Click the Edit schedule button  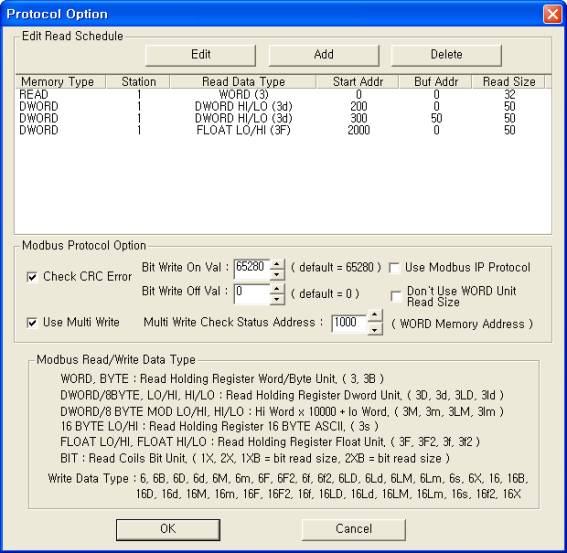pyautogui.click(x=200, y=55)
